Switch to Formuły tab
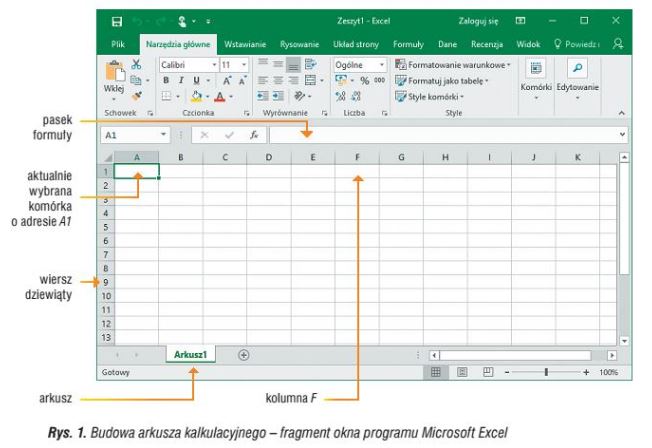 [408, 45]
